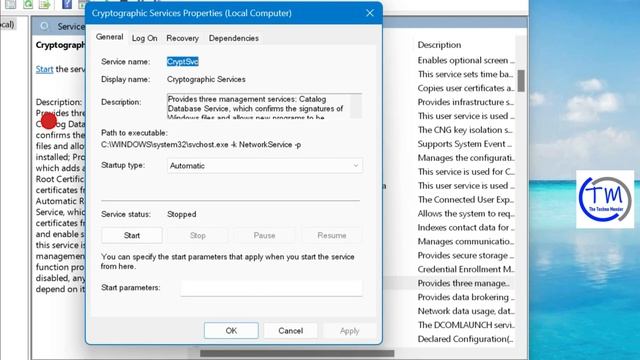Select the row 'Provides infrastructure s..'
Screen dimensions: 640x360
click(465, 102)
